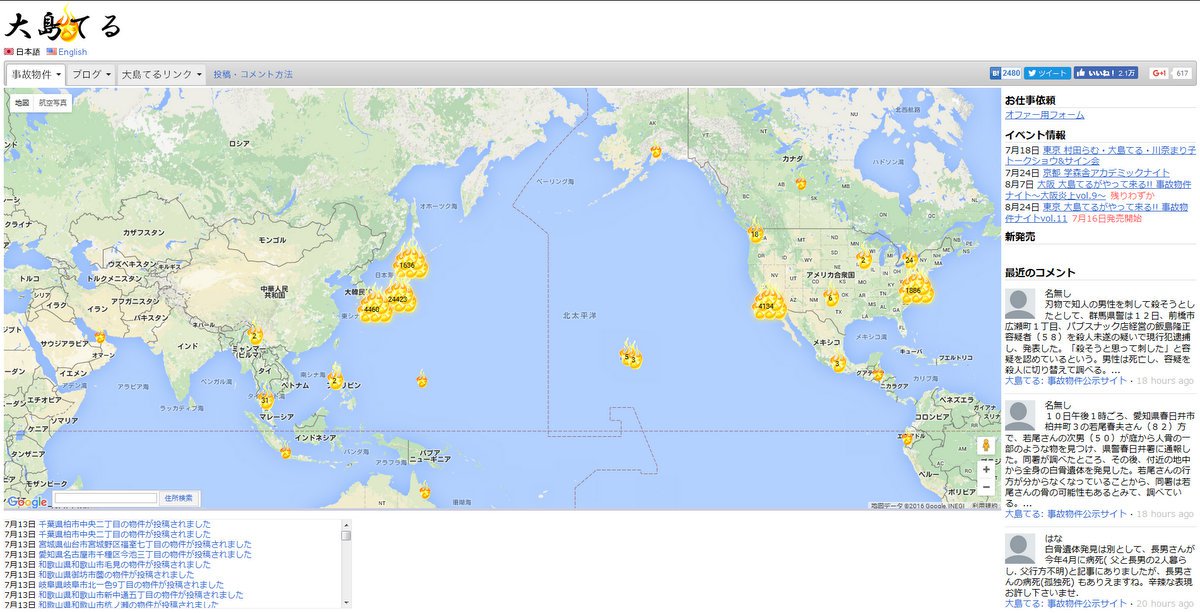The image size is (1200, 613).
Task: Open the 大島てるリンク dropdown
Action: pos(162,74)
